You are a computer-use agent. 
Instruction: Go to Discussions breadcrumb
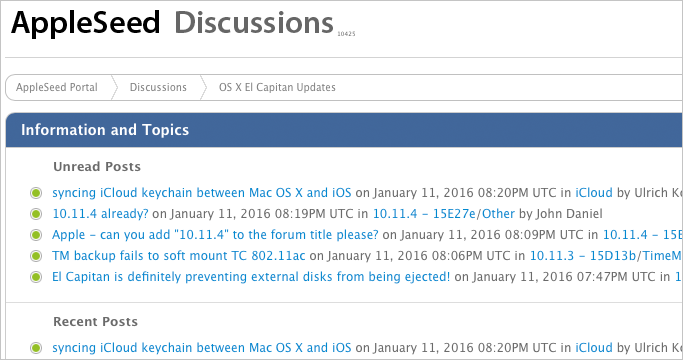(x=158, y=87)
